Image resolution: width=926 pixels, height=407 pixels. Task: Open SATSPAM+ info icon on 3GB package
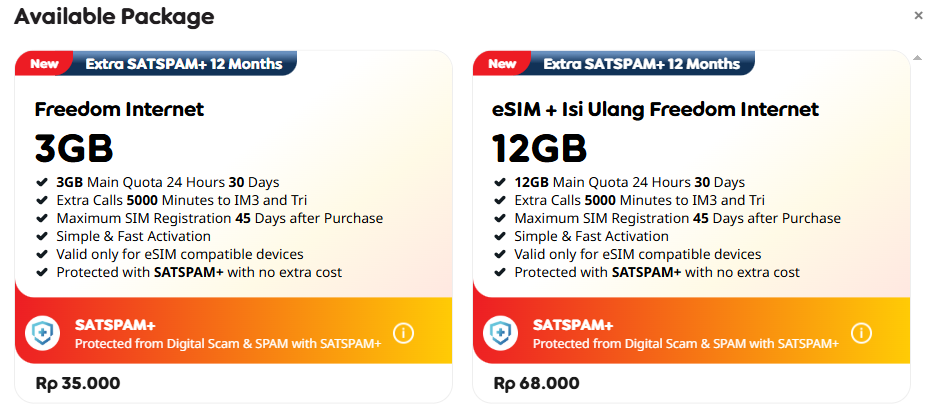point(403,333)
